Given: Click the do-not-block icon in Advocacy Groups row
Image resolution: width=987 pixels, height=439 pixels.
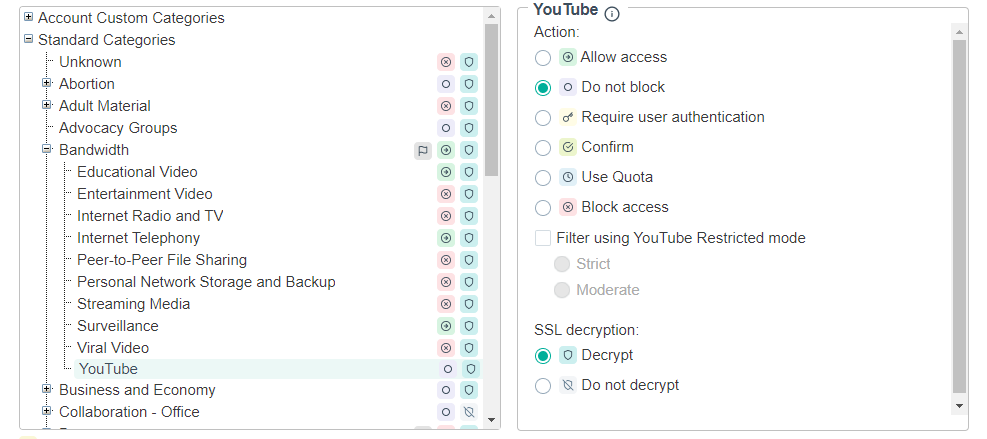Looking at the screenshot, I should click(x=446, y=128).
